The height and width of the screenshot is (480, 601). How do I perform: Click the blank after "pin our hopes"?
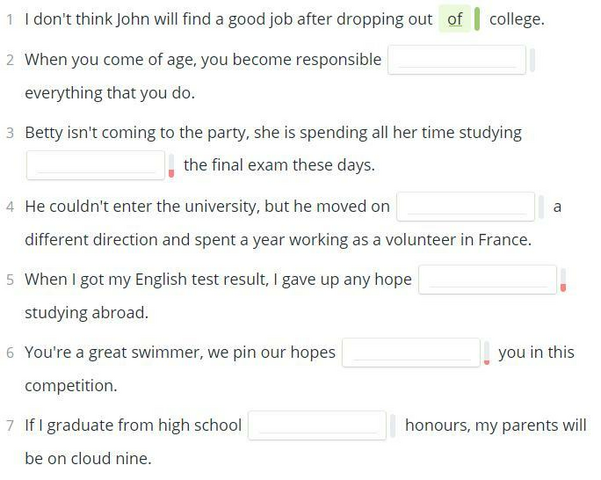411,353
